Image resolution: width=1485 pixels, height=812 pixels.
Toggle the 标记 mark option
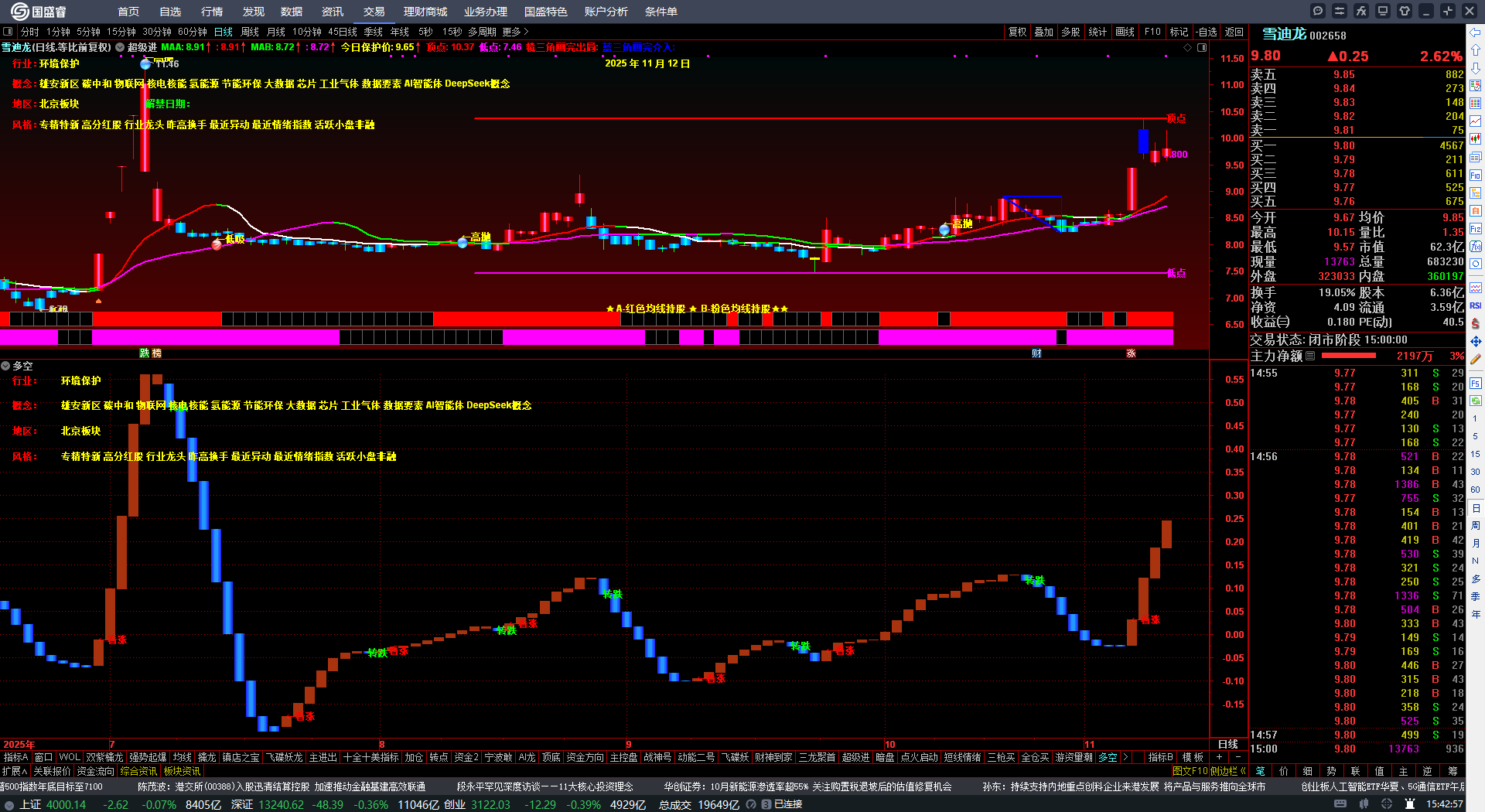pyautogui.click(x=1179, y=32)
